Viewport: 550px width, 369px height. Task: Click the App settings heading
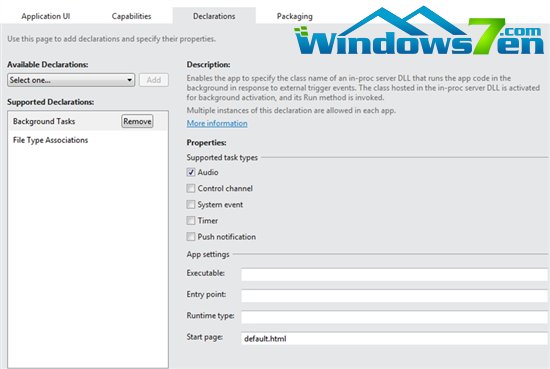[208, 254]
